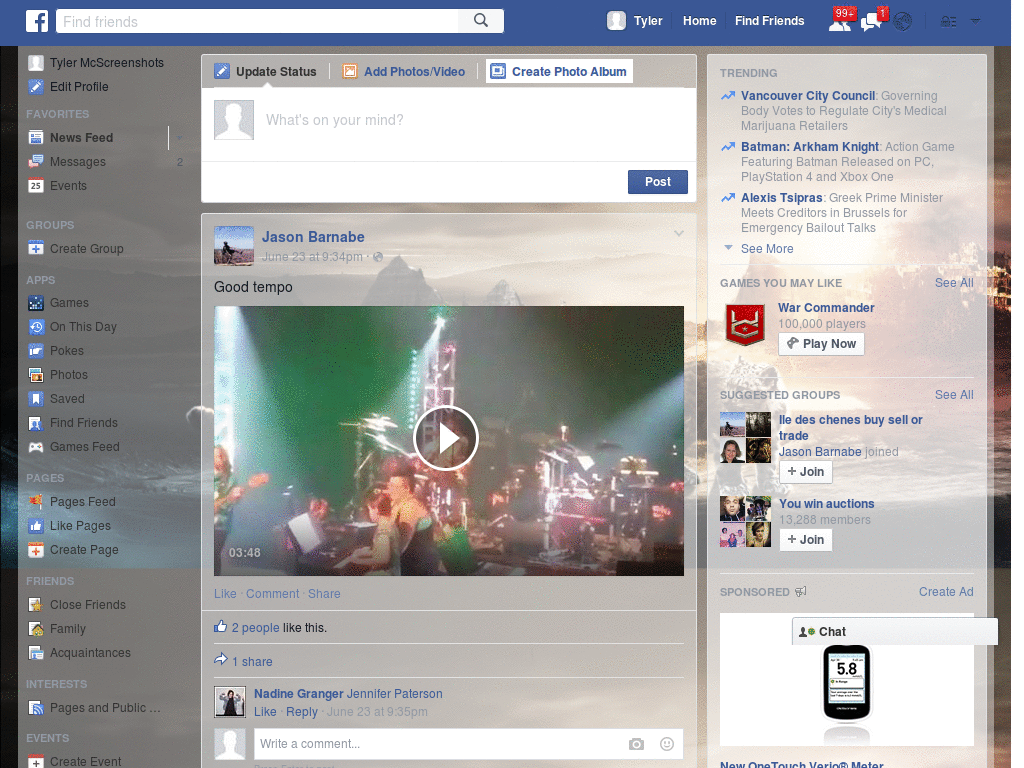Image resolution: width=1024 pixels, height=768 pixels.
Task: Click the privacy shortcuts lock icon
Action: tap(948, 22)
